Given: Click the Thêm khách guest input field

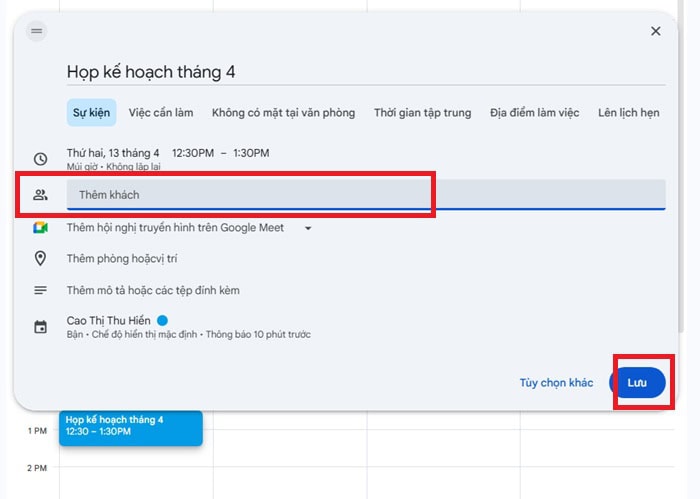Looking at the screenshot, I should [365, 195].
